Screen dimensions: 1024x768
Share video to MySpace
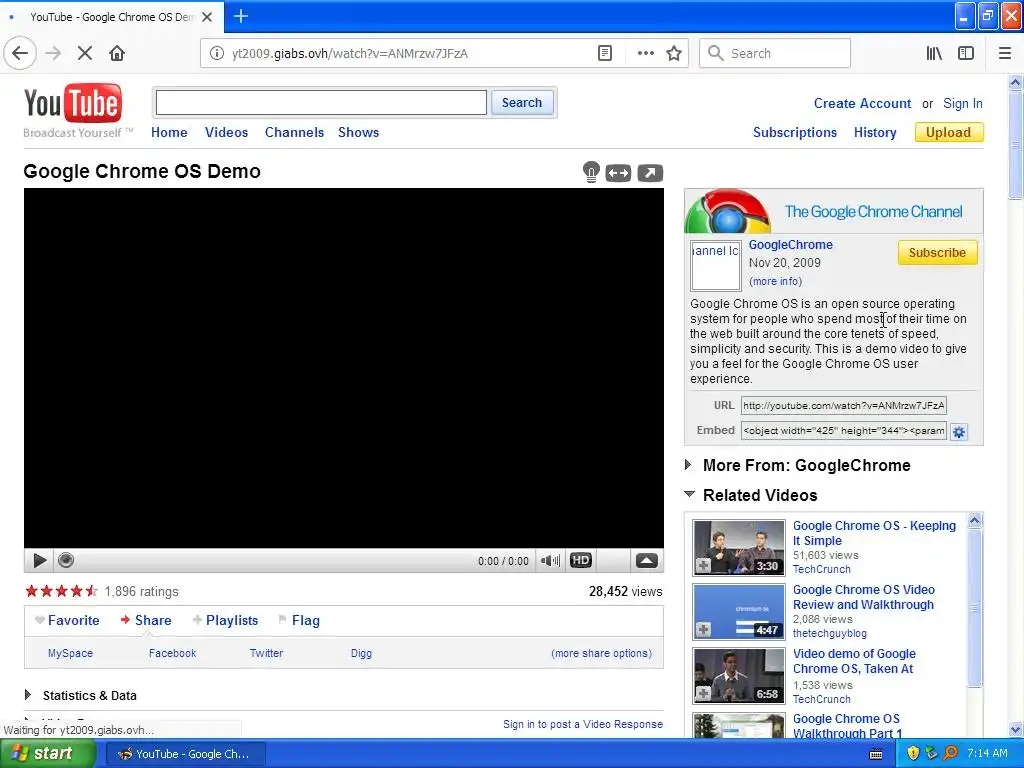tap(71, 653)
